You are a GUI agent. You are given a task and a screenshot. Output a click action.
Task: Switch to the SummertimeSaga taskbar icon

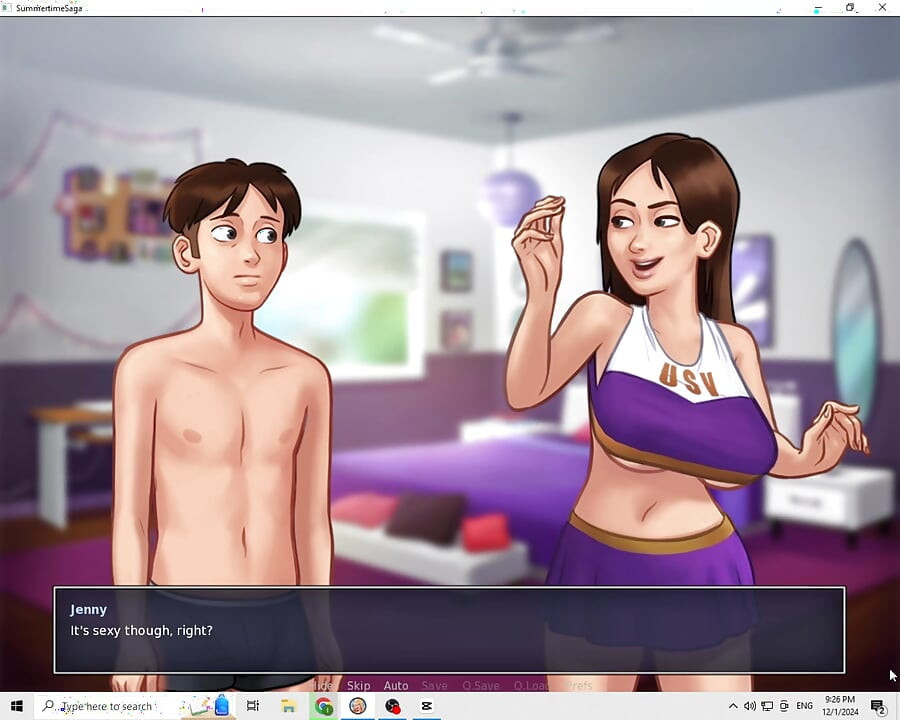tap(358, 706)
